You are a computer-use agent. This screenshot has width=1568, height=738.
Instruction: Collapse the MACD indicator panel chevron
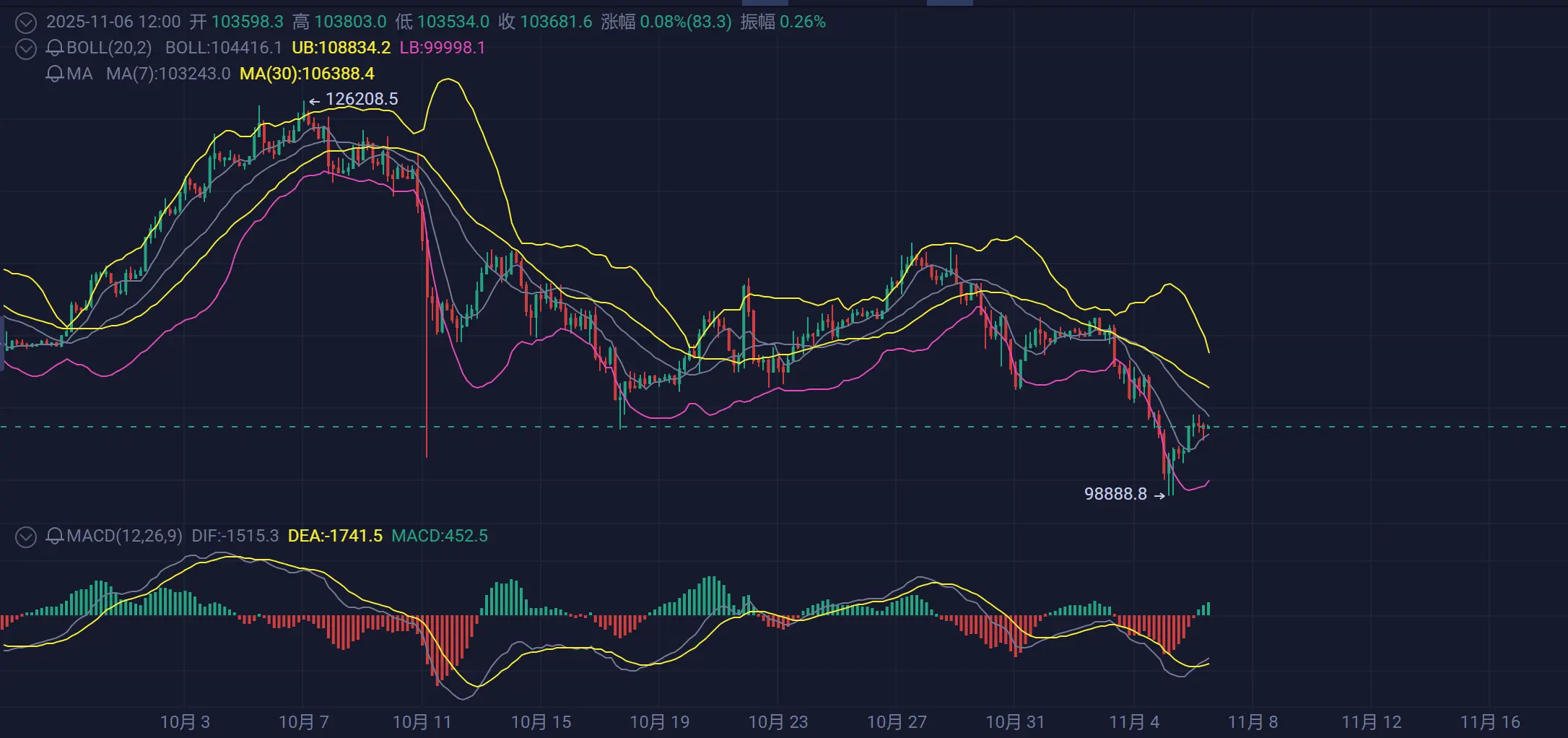[x=26, y=537]
